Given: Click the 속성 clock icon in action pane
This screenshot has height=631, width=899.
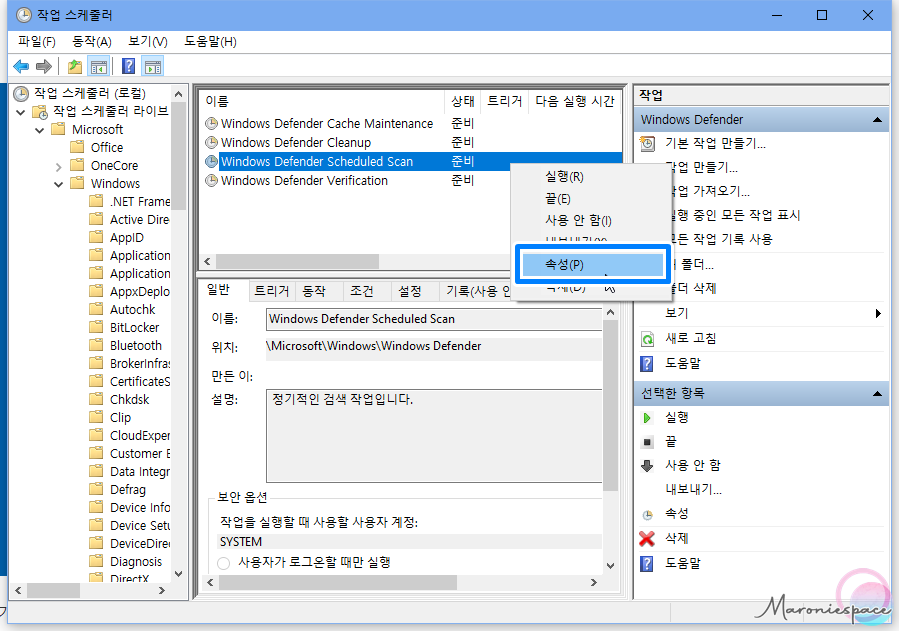Looking at the screenshot, I should pyautogui.click(x=647, y=515).
